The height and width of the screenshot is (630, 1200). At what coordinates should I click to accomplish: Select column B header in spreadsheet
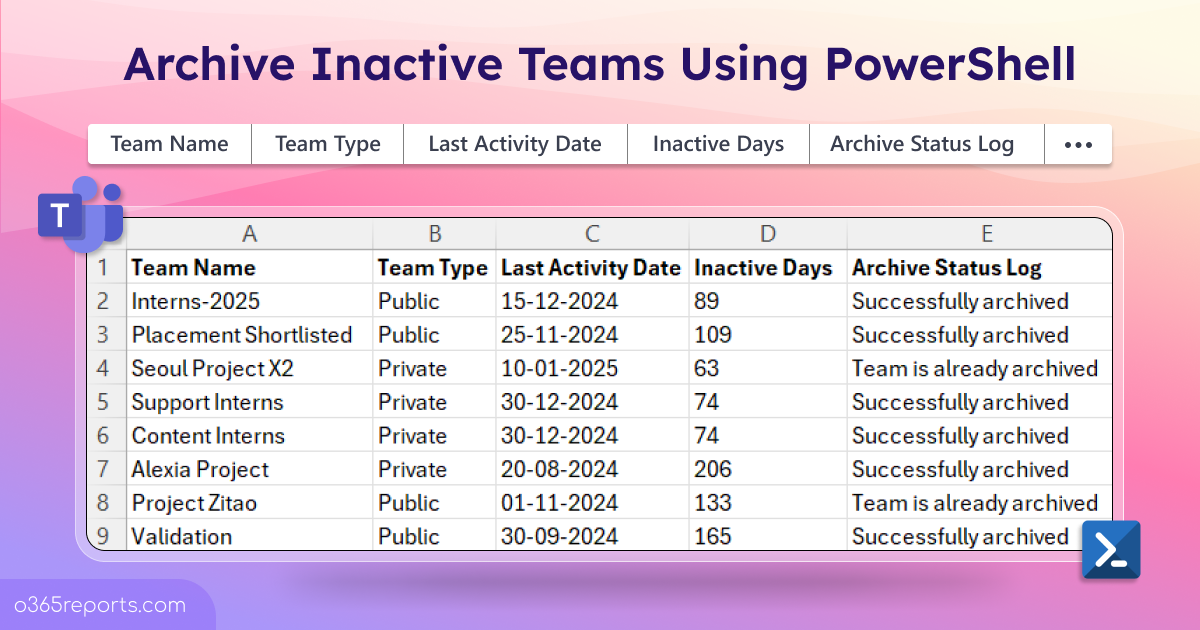point(435,234)
